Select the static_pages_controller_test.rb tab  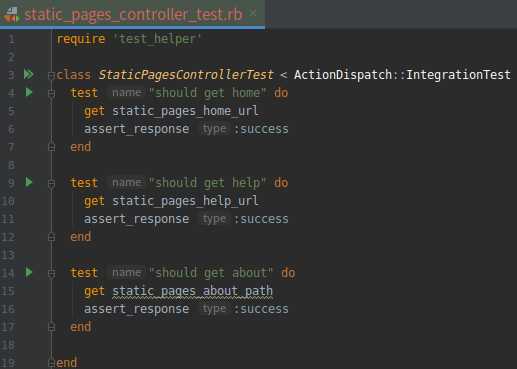pyautogui.click(x=133, y=14)
